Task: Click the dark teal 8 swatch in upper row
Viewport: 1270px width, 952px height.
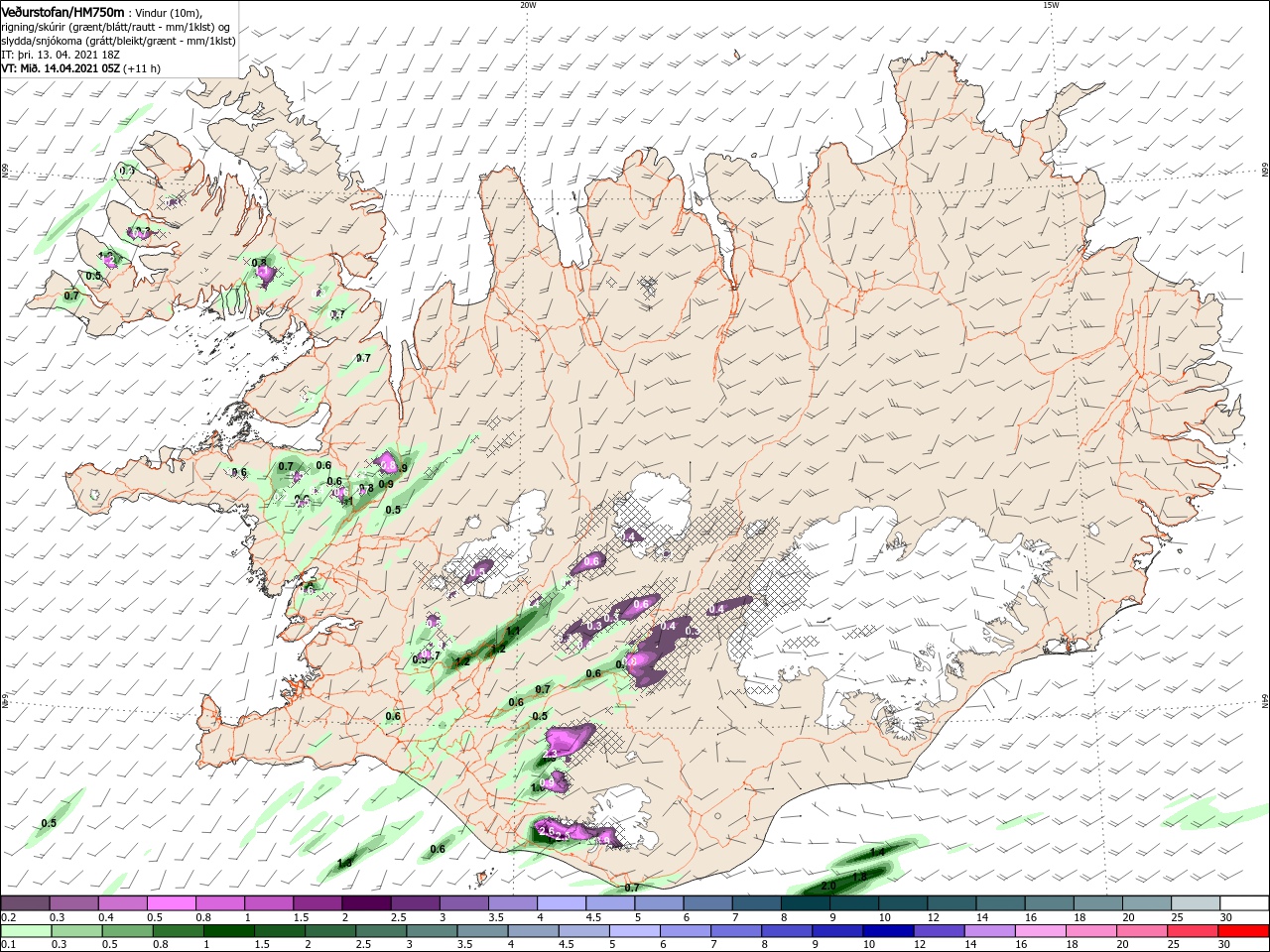Action: pos(806,903)
